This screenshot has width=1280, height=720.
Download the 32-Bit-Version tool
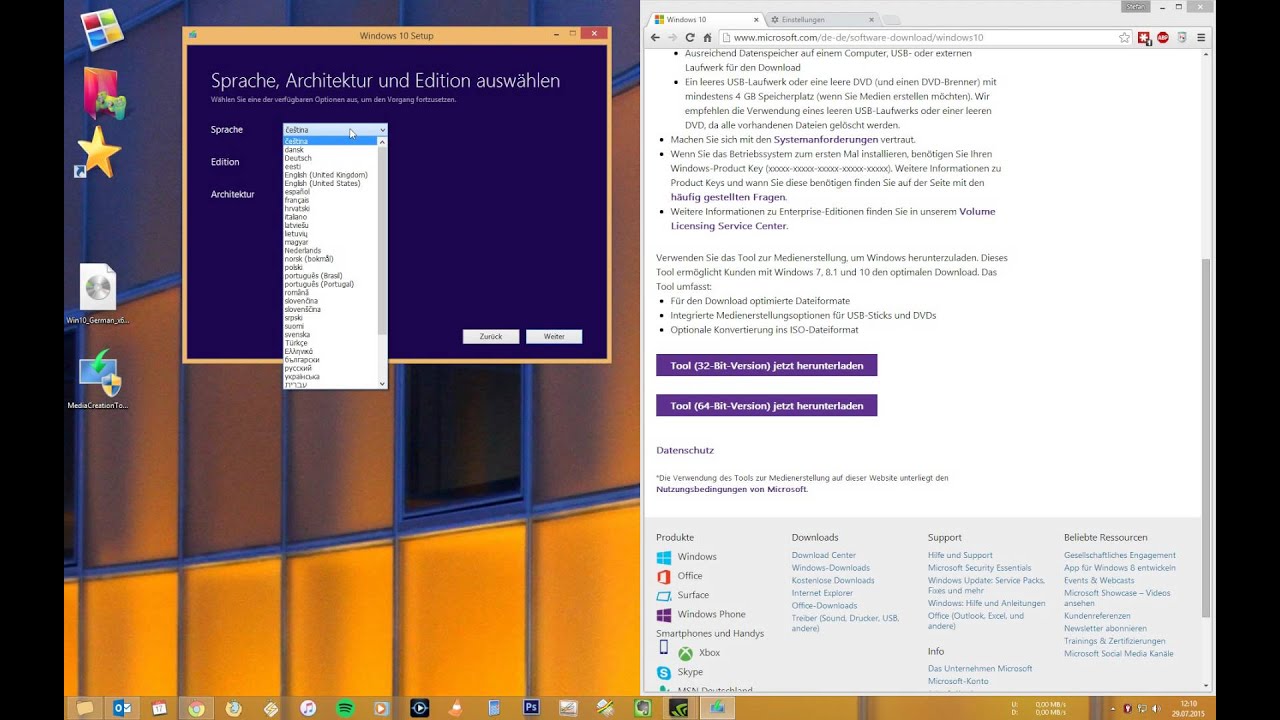pyautogui.click(x=767, y=366)
